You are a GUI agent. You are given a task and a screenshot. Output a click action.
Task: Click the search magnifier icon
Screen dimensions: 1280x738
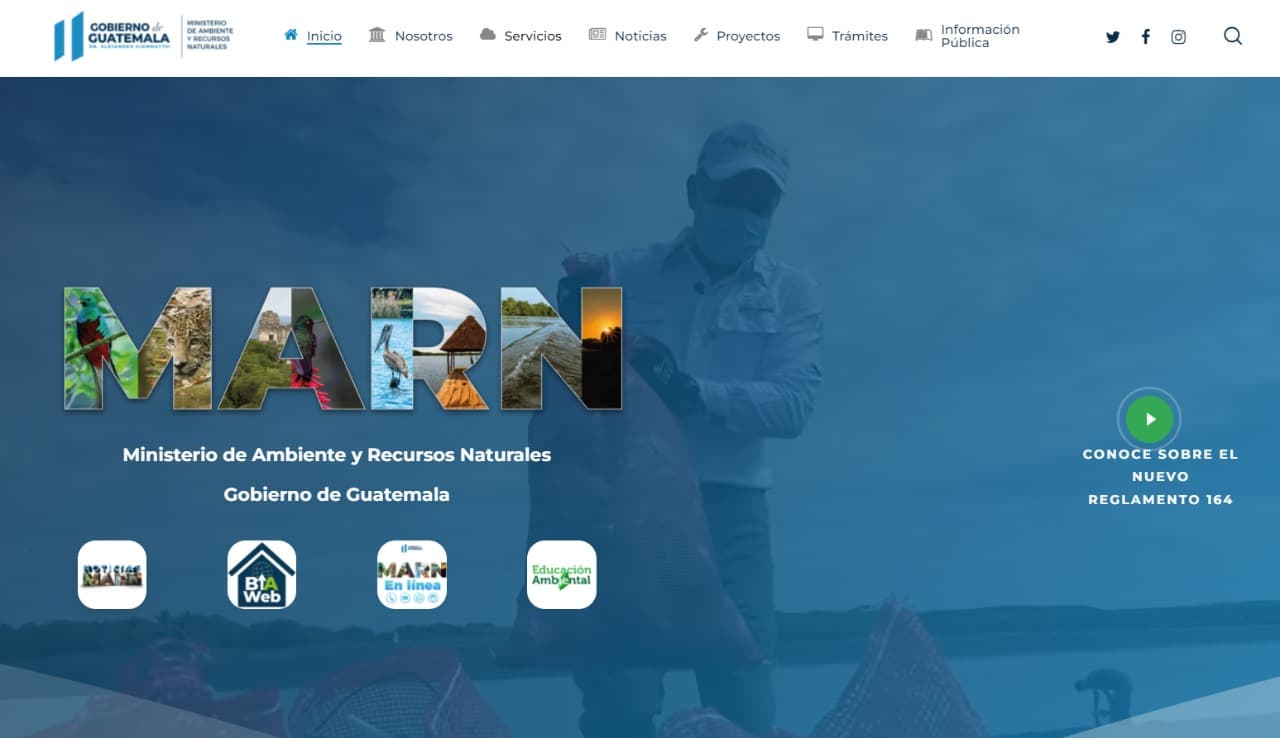[x=1232, y=37]
